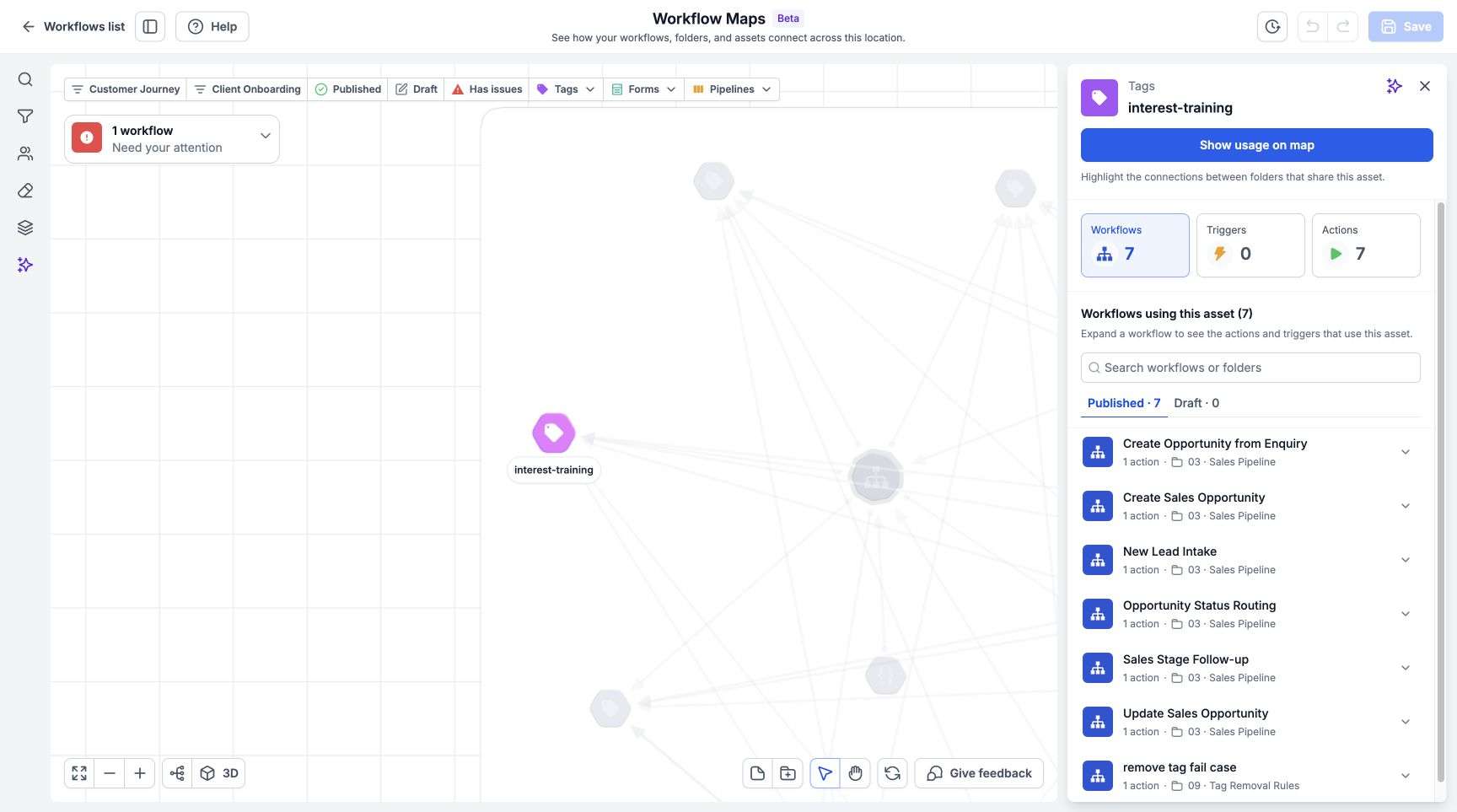Image resolution: width=1457 pixels, height=812 pixels.
Task: Open the search tool in left sidebar
Action: pyautogui.click(x=25, y=79)
